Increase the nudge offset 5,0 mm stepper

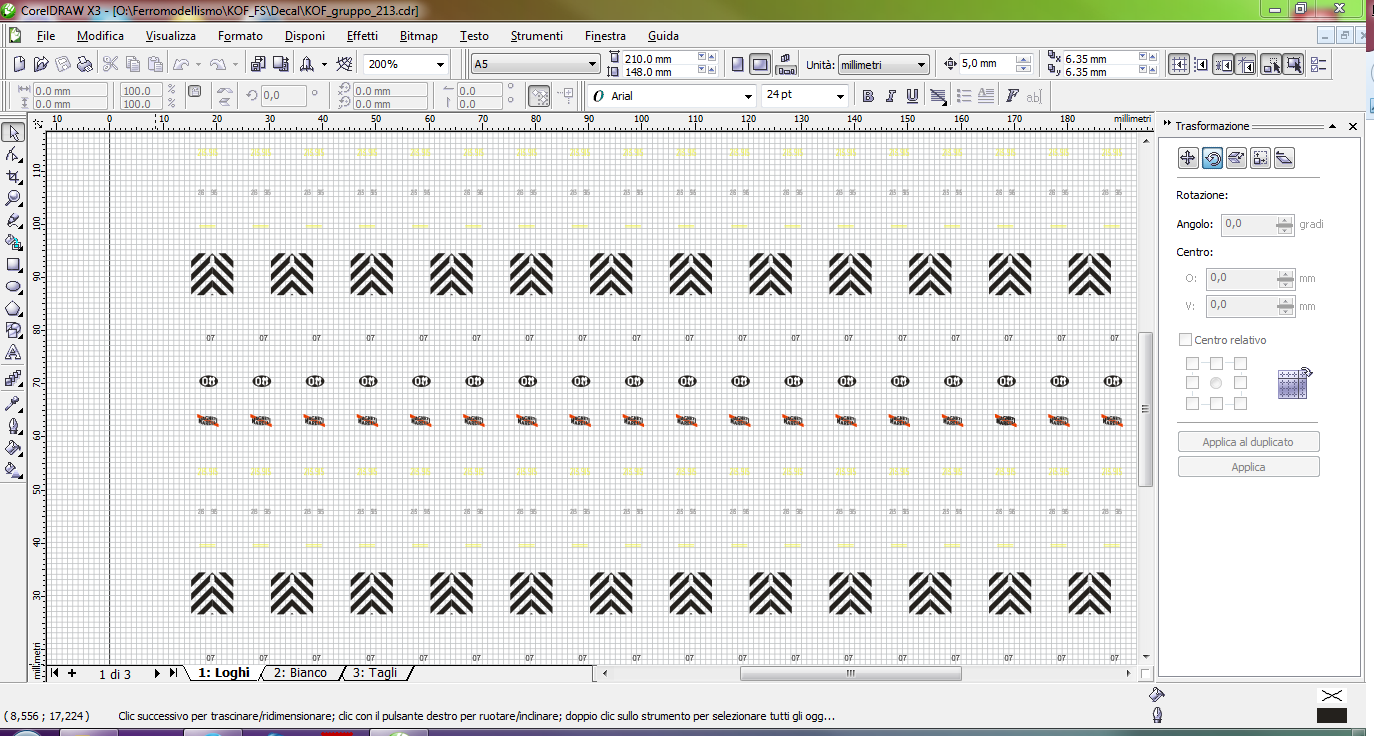point(1023,59)
